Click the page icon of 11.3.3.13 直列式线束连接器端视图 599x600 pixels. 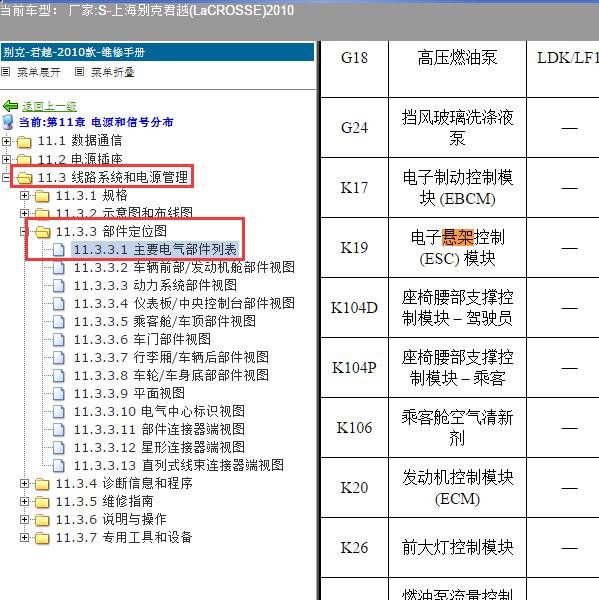coord(58,465)
